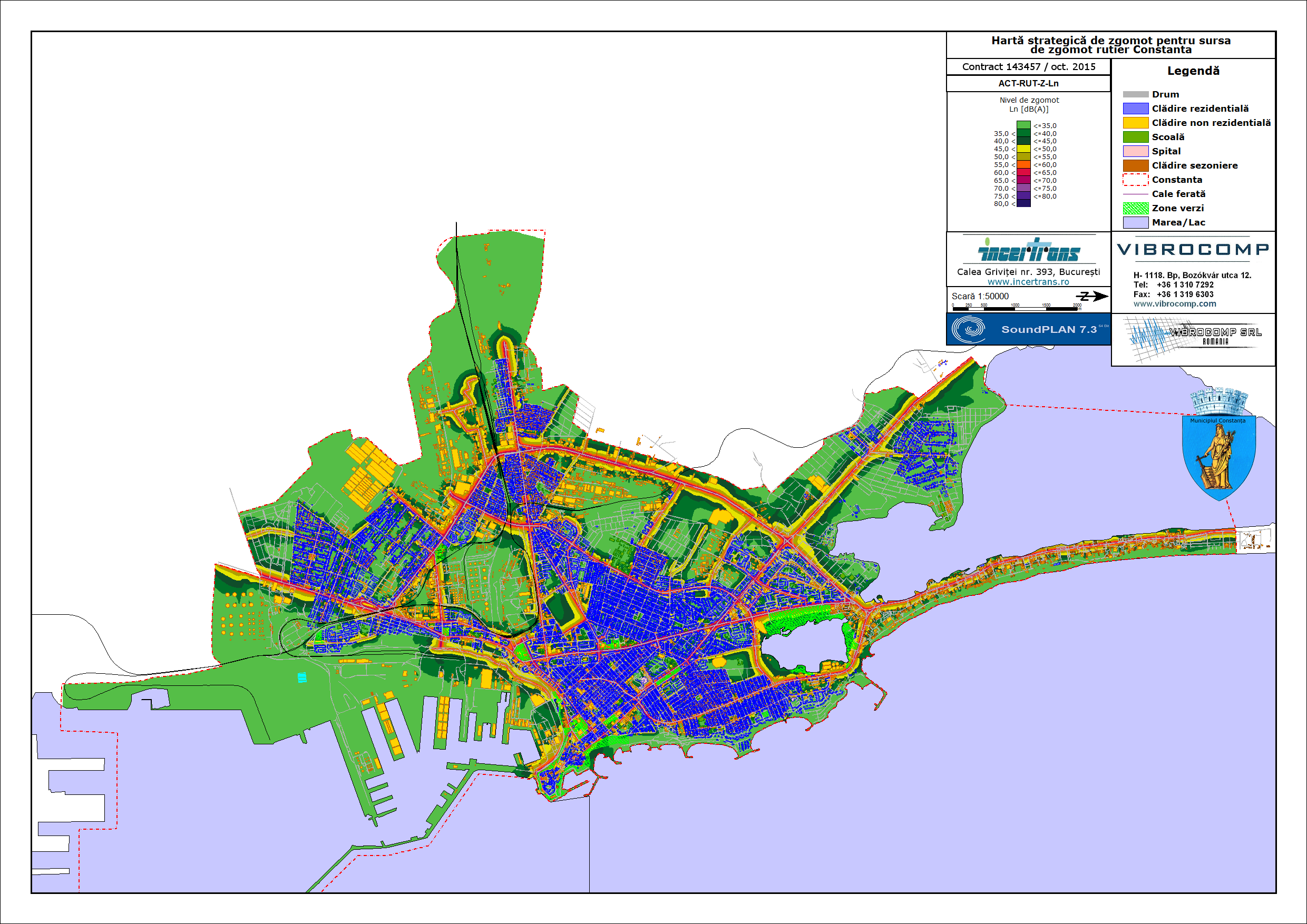Click the ACT-RUT-Z-Ln map code label

1028,84
